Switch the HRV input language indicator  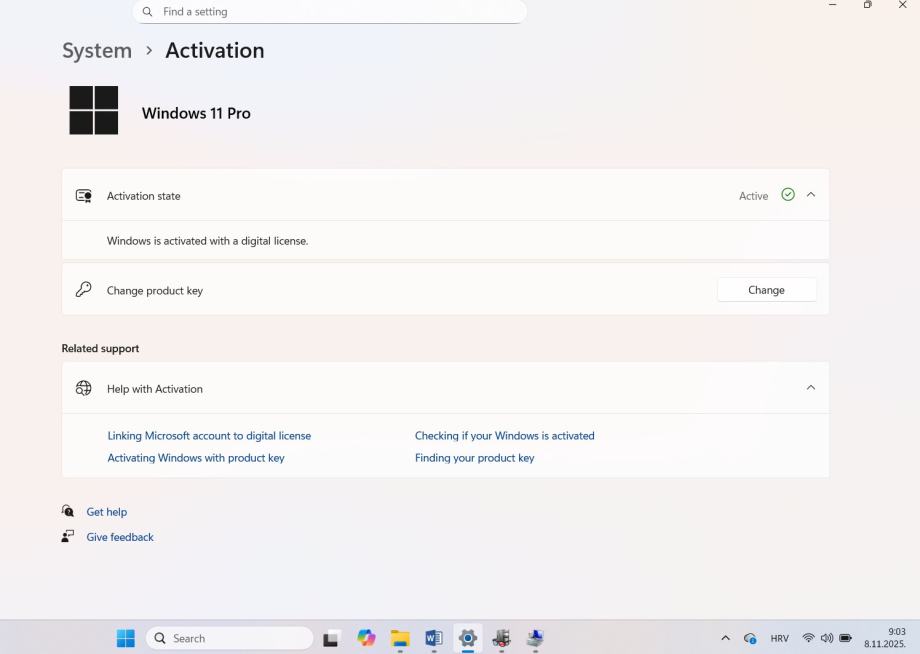[780, 638]
